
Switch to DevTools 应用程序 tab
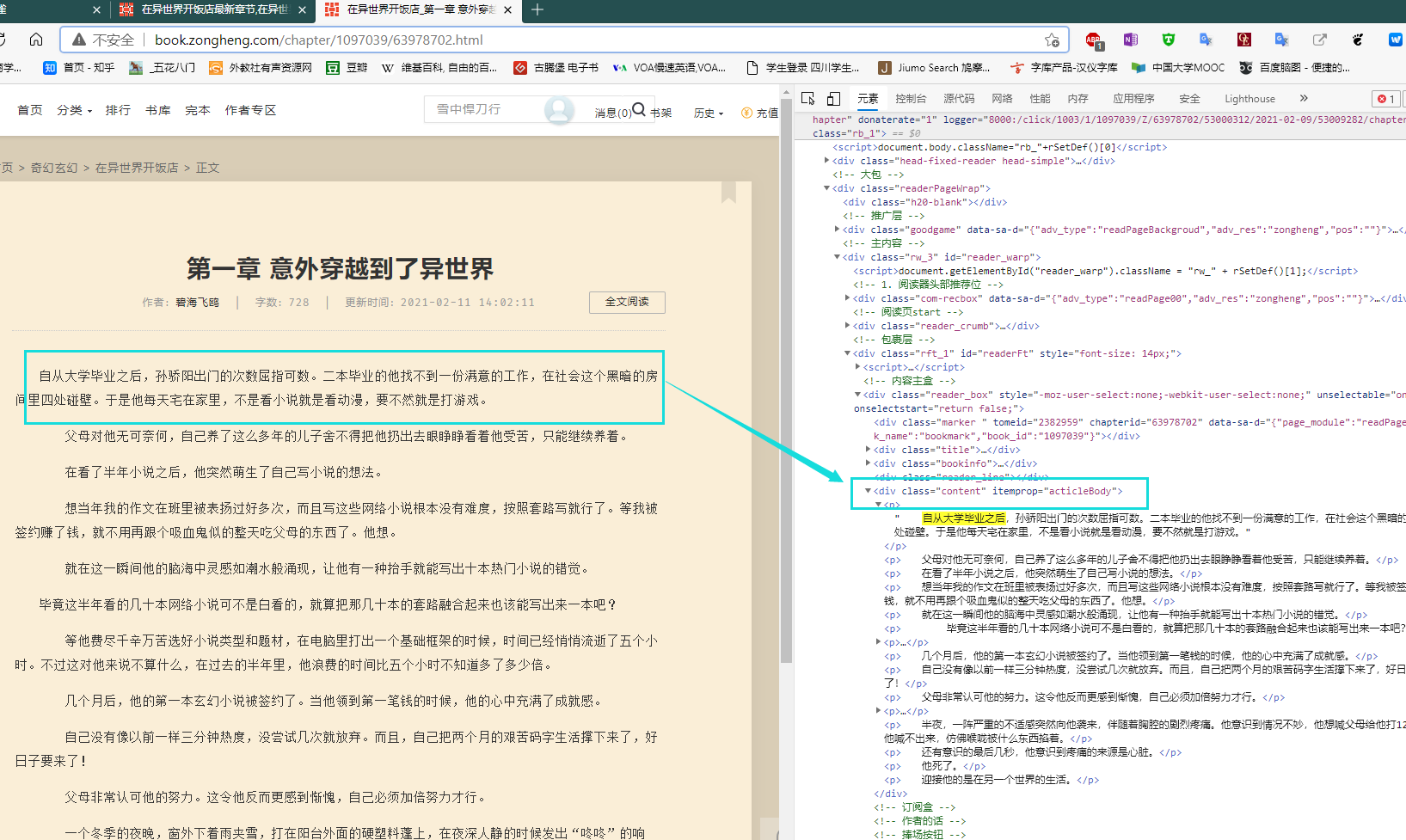pos(1133,98)
